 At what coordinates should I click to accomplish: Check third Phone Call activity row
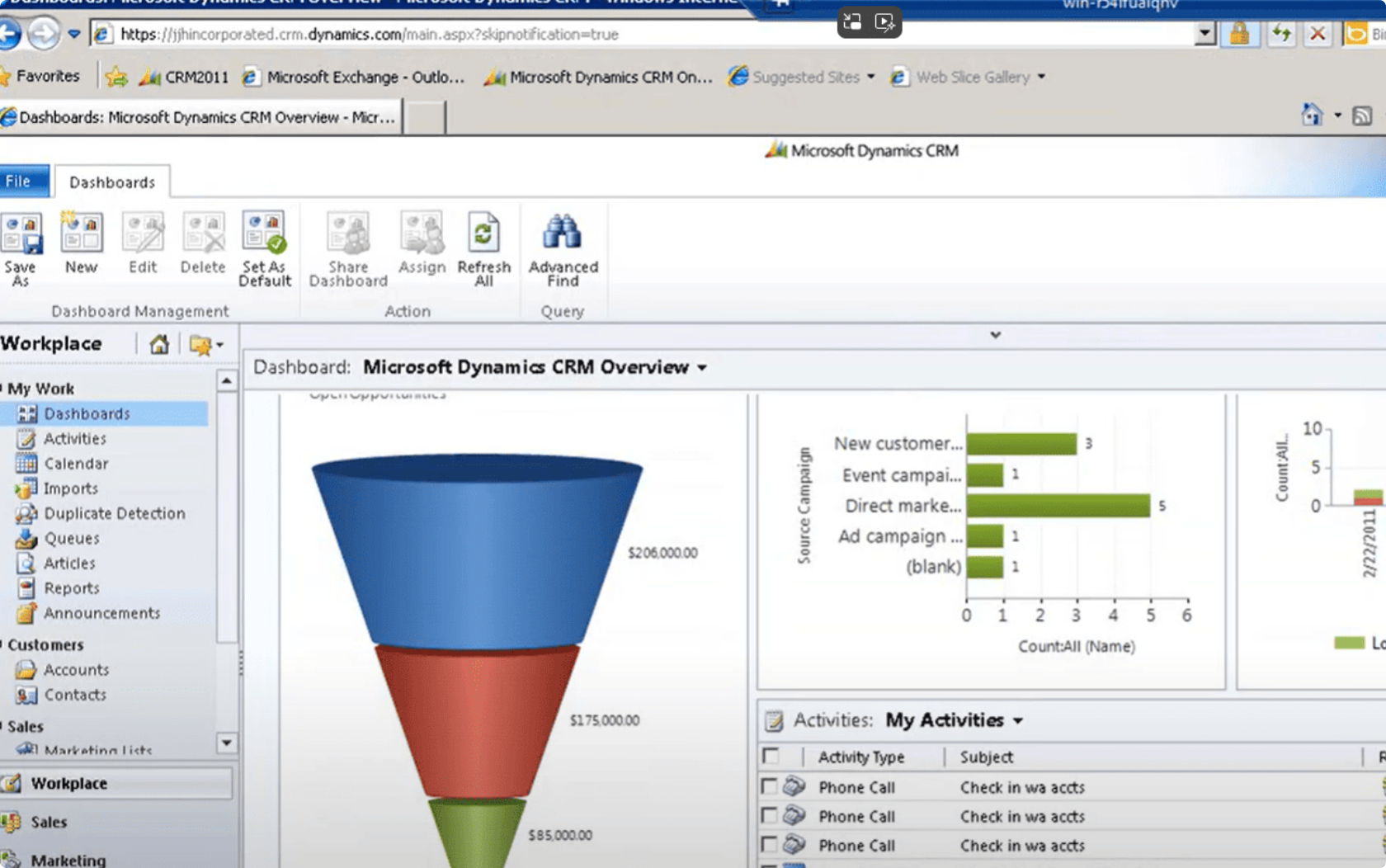[769, 845]
